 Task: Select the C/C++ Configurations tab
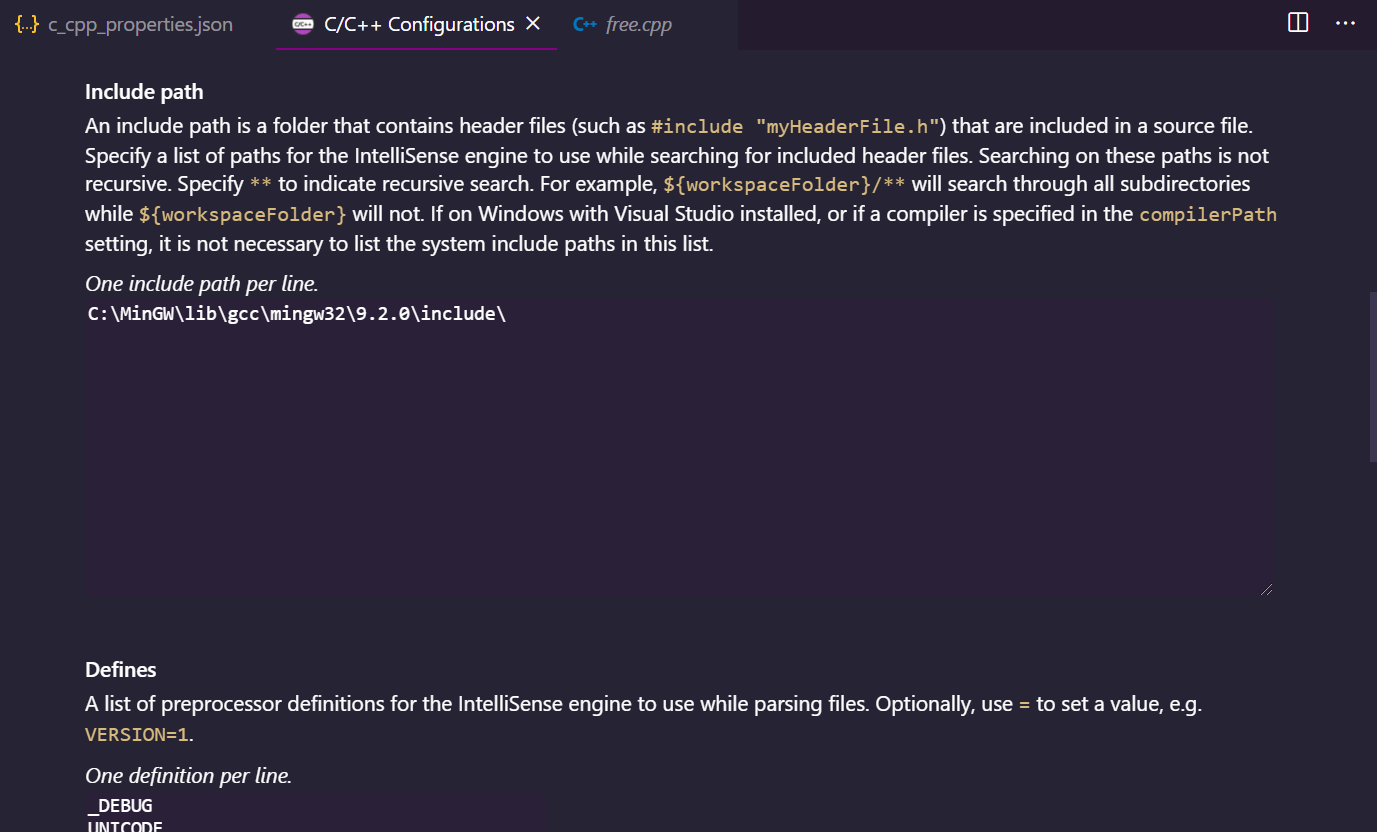(x=416, y=23)
